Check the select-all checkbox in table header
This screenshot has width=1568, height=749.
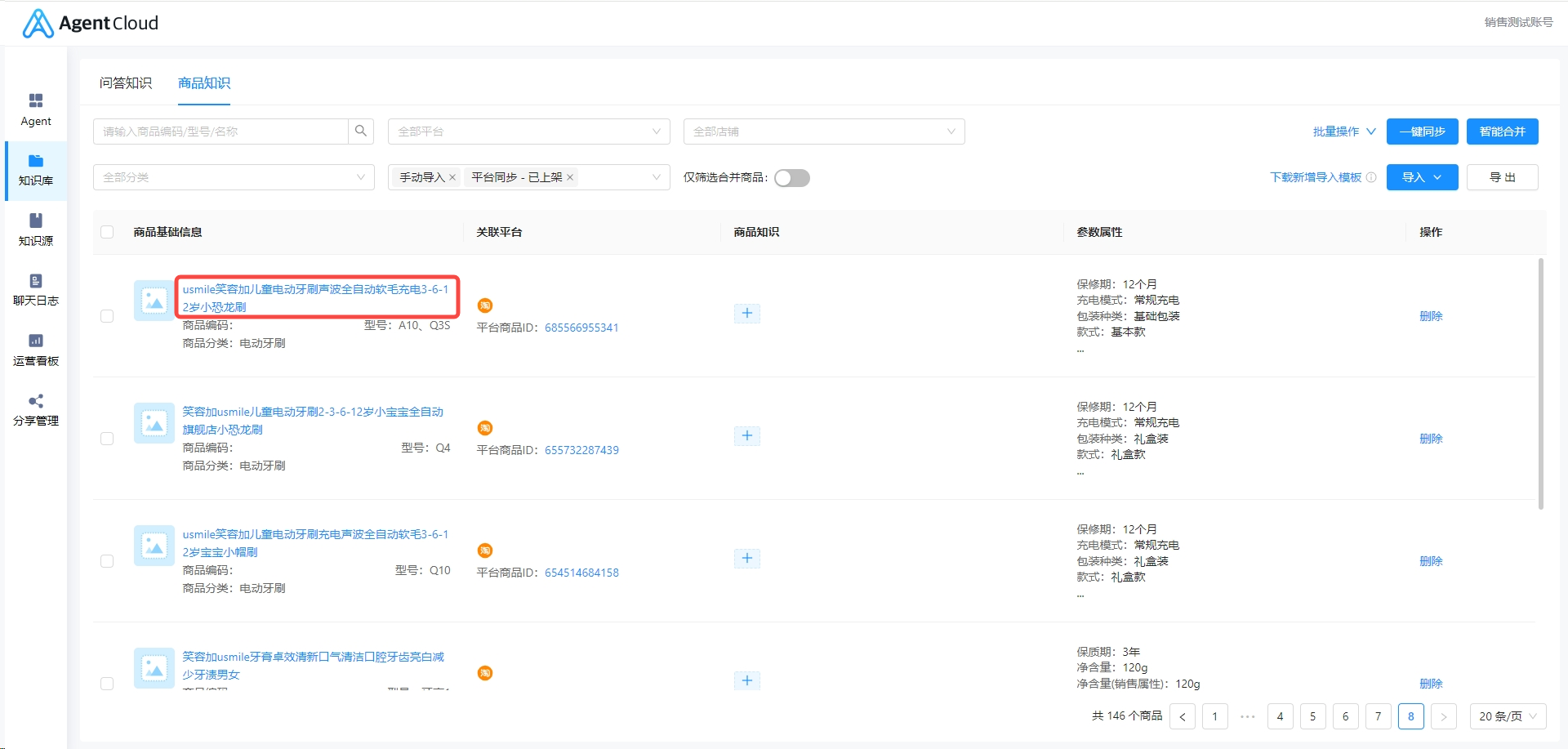pyautogui.click(x=107, y=232)
